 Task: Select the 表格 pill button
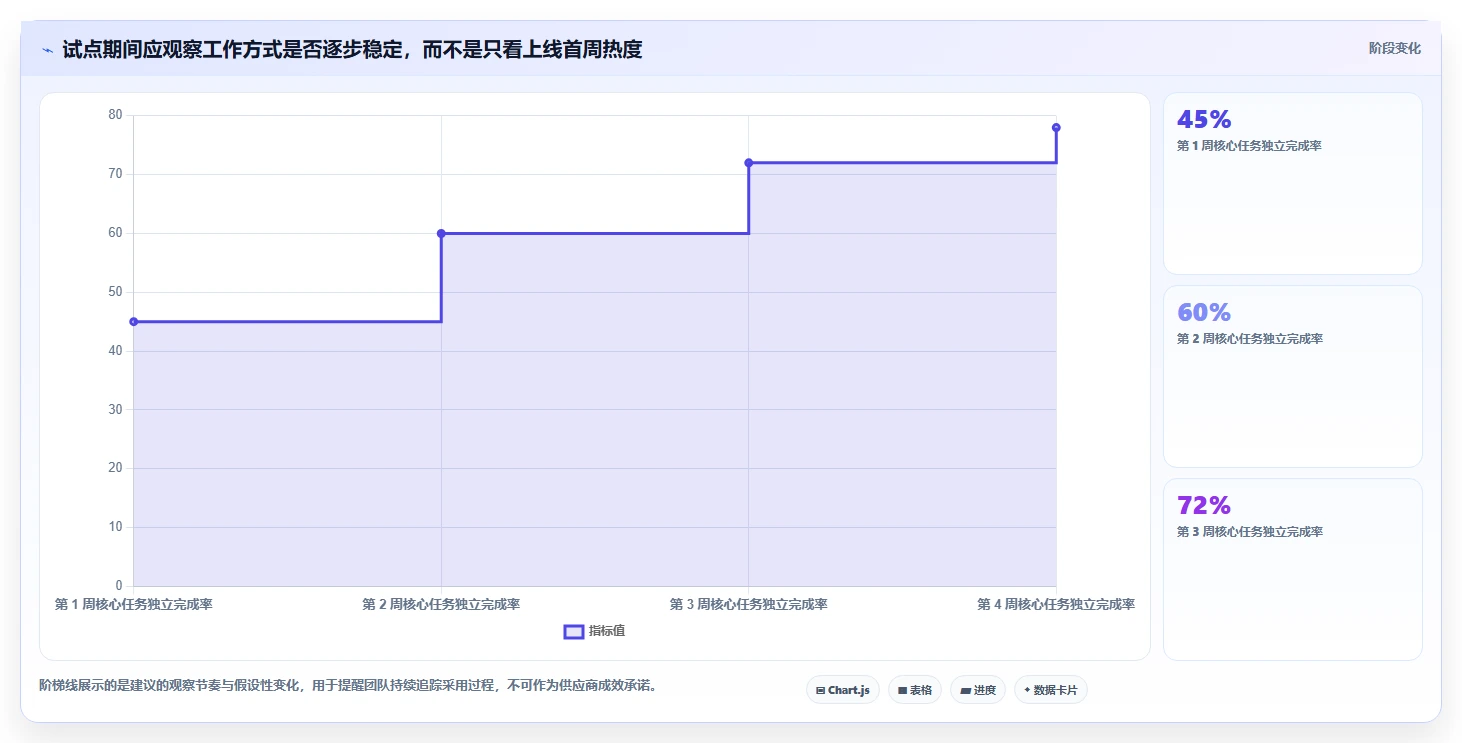[x=915, y=690]
